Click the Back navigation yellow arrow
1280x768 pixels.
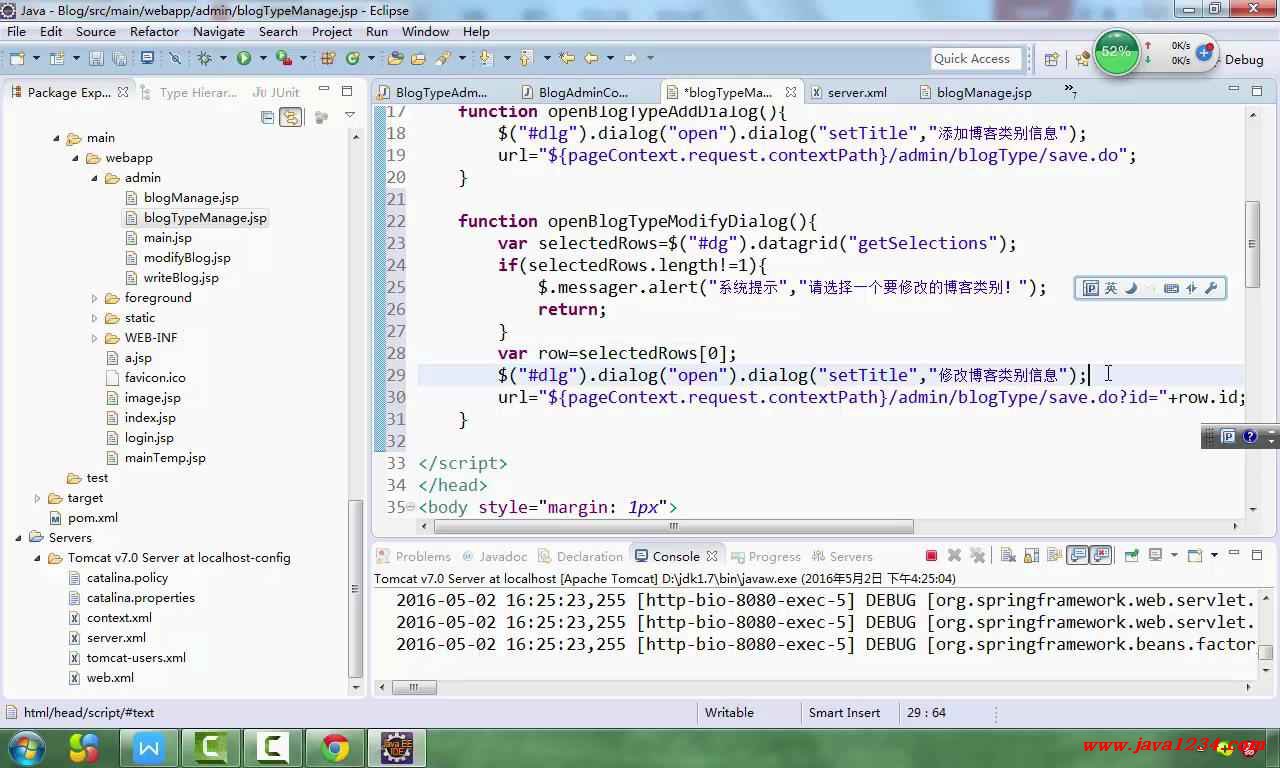click(x=590, y=58)
